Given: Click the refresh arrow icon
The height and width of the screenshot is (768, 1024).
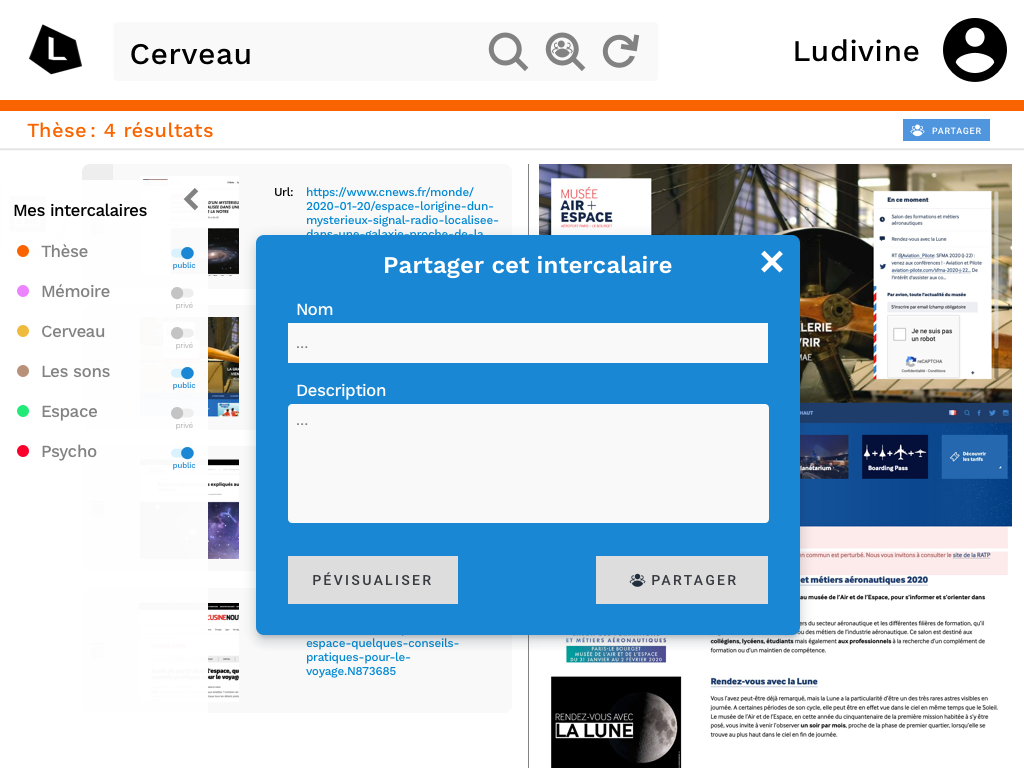Looking at the screenshot, I should coord(620,52).
